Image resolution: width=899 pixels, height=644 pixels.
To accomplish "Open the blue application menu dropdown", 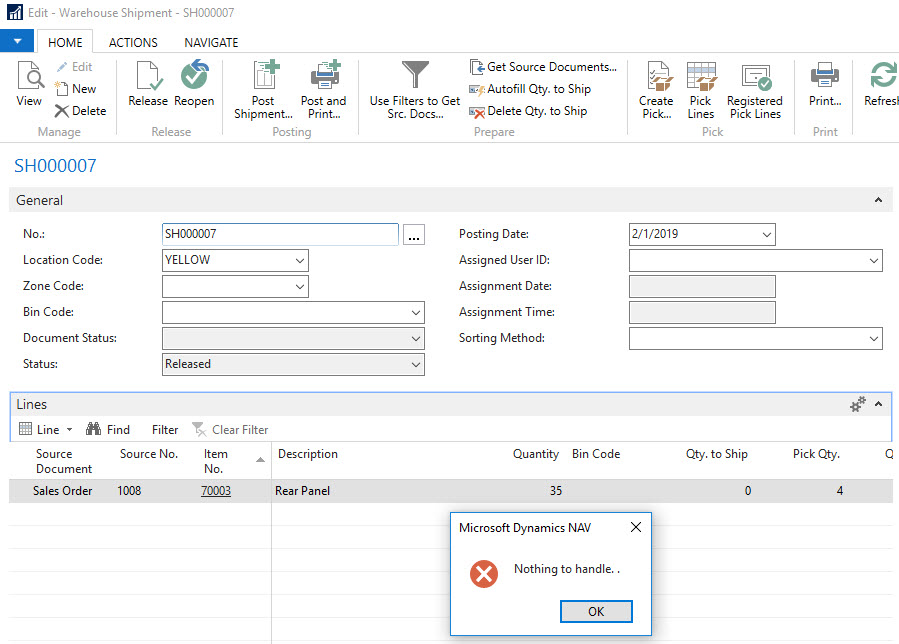I will (x=17, y=41).
